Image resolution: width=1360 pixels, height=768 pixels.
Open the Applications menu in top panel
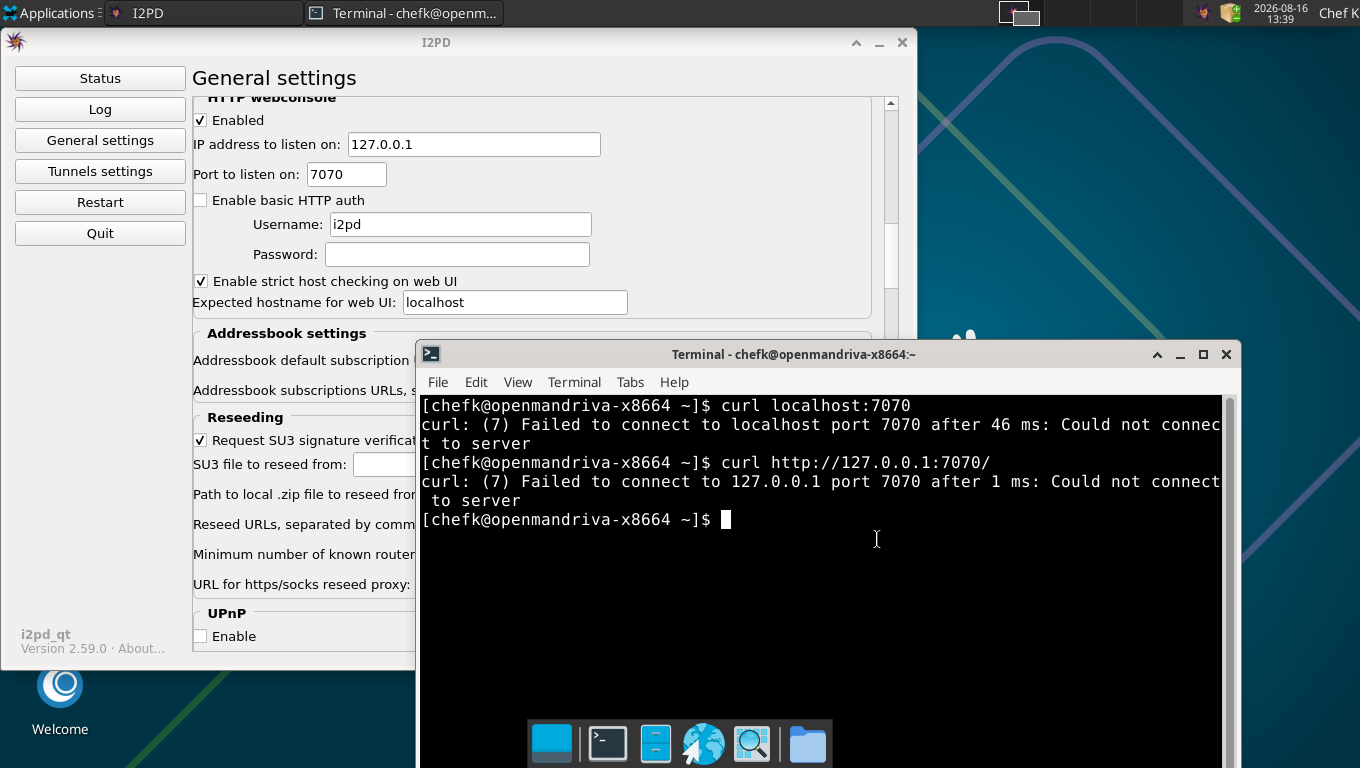50,13
